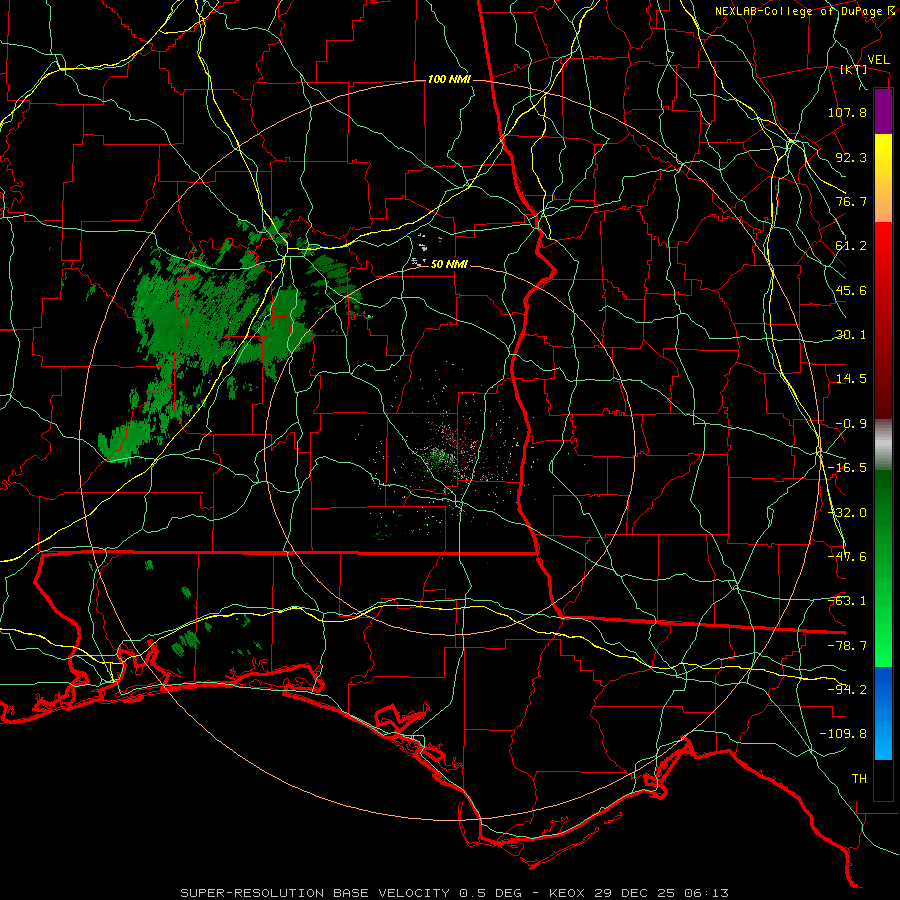Click the NEXLAB-College of DuPage label
The image size is (900, 900).
[x=799, y=11]
